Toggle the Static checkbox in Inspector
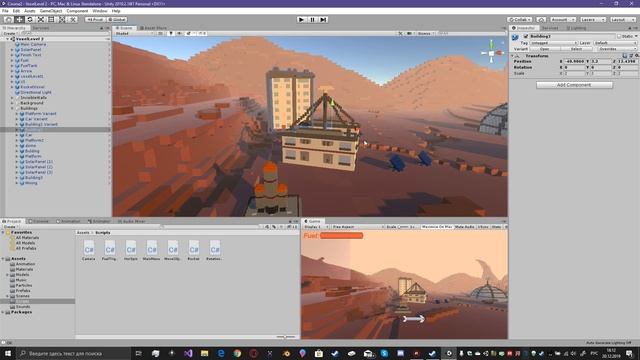 point(619,36)
